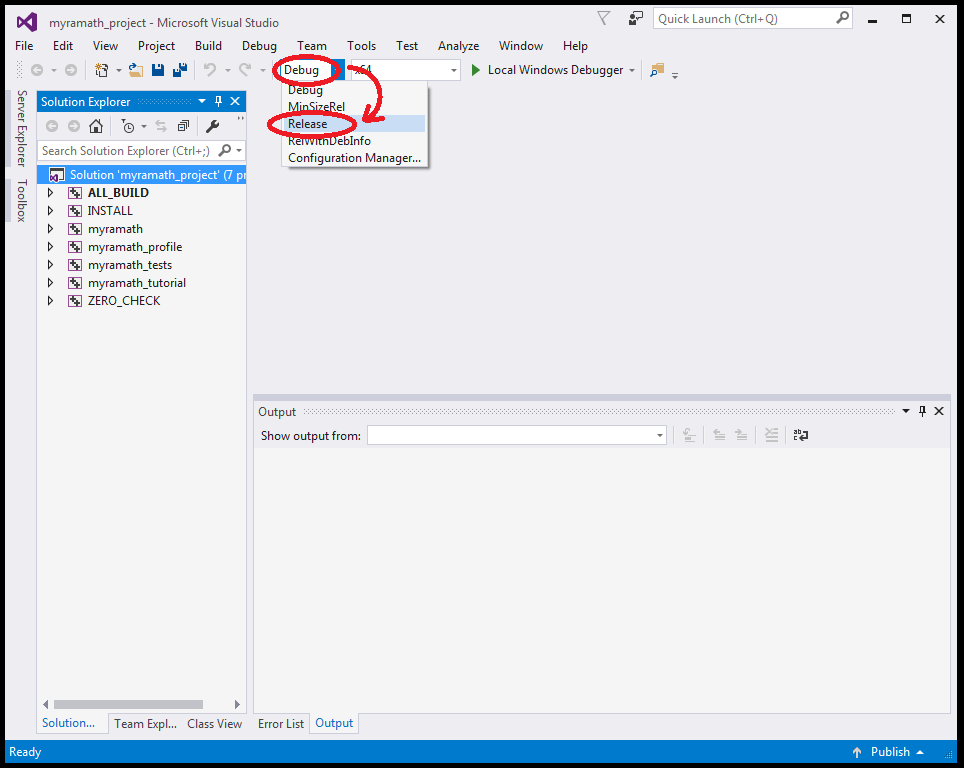Expand the ZERO_CHECK project node
Image resolution: width=964 pixels, height=768 pixels.
pos(50,301)
